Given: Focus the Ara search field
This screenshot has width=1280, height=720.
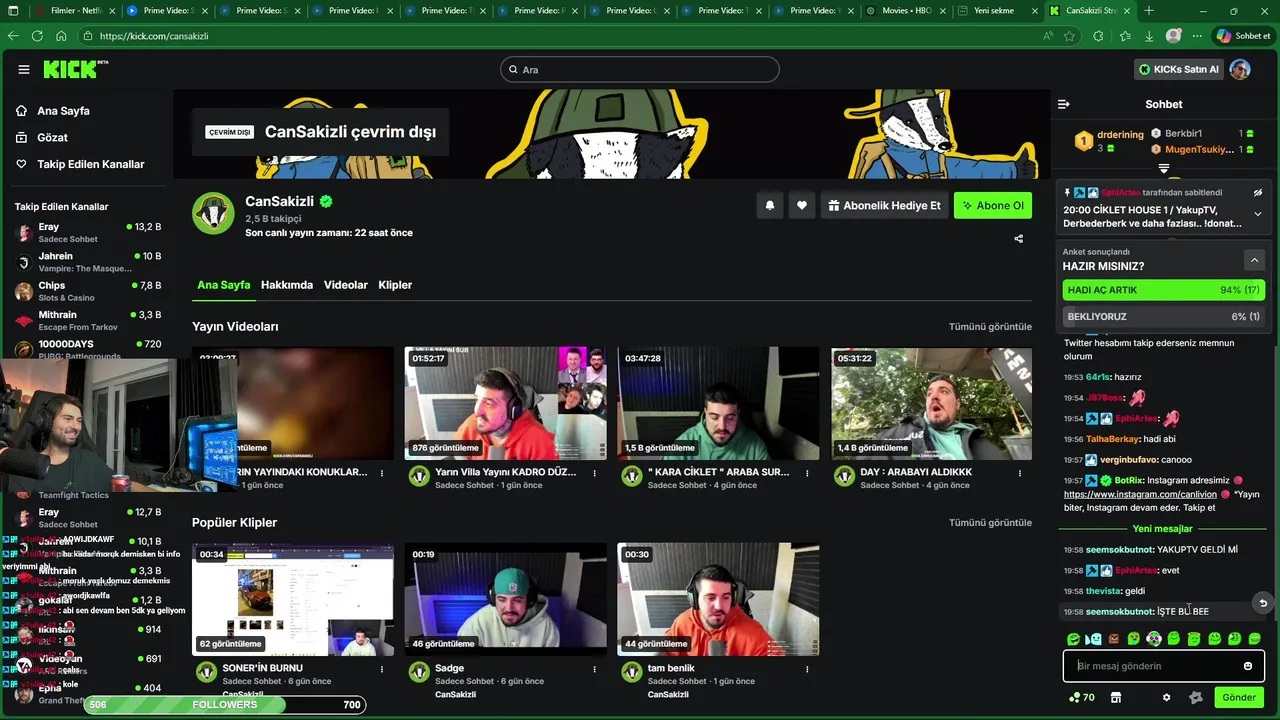Looking at the screenshot, I should [x=640, y=69].
